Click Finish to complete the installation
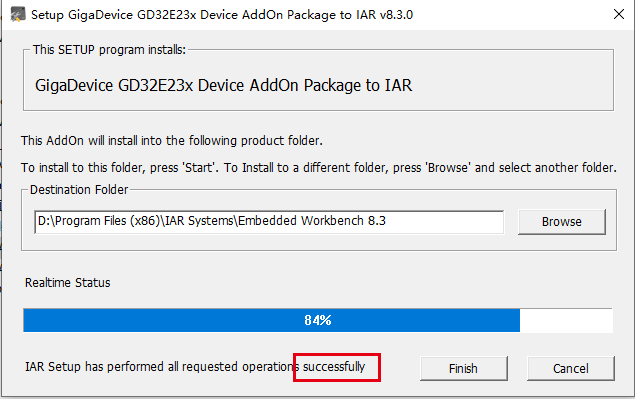This screenshot has height=399, width=635. click(463, 368)
